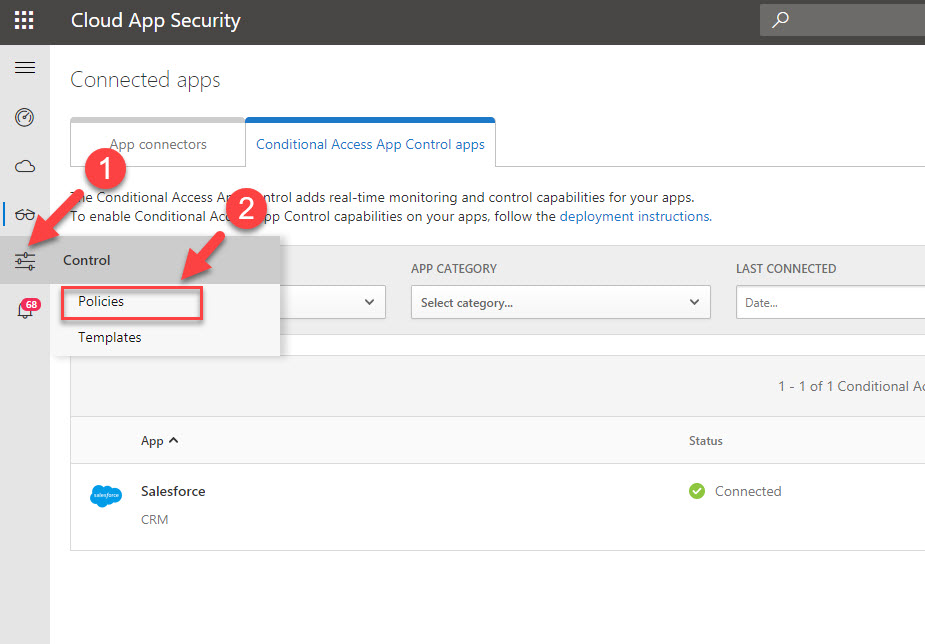The width and height of the screenshot is (925, 644).
Task: Click the search magnifier icon
Action: point(780,20)
